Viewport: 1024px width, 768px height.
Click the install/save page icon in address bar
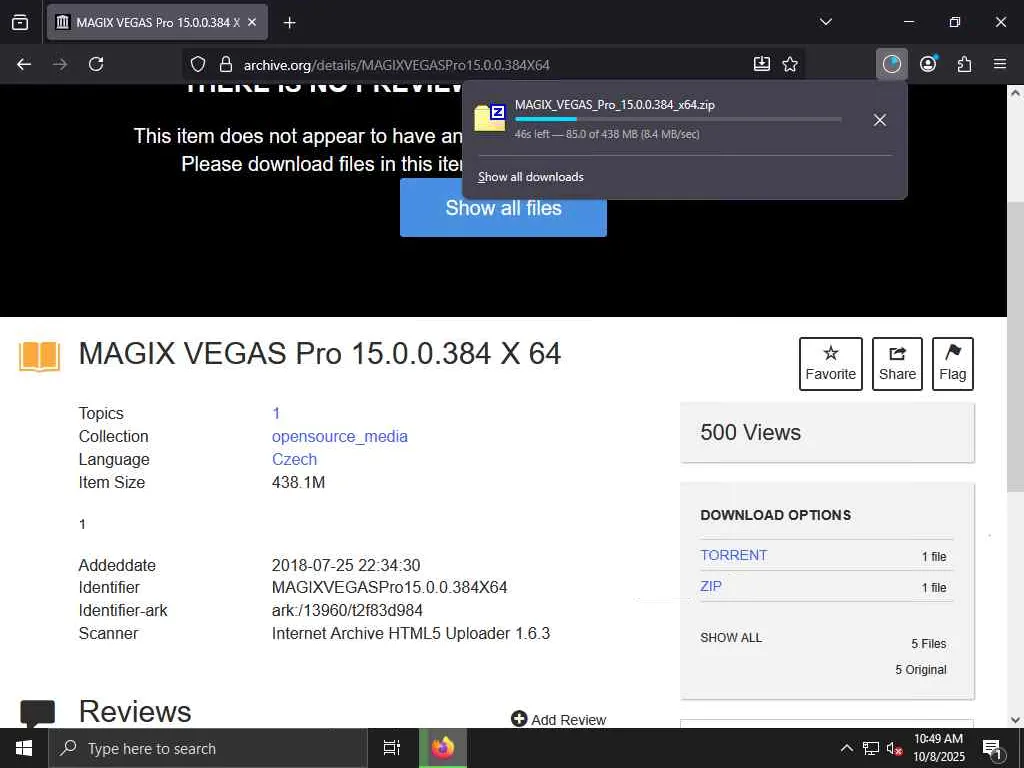coord(761,64)
